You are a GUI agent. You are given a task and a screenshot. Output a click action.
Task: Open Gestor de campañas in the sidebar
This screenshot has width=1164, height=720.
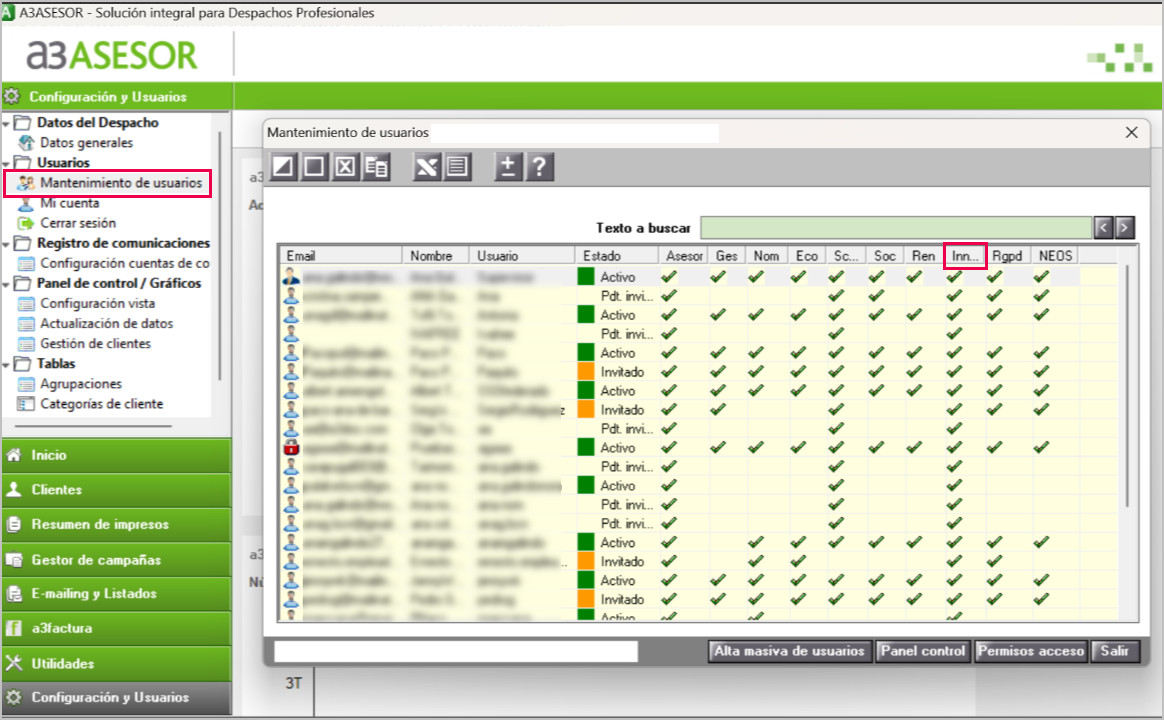(117, 560)
